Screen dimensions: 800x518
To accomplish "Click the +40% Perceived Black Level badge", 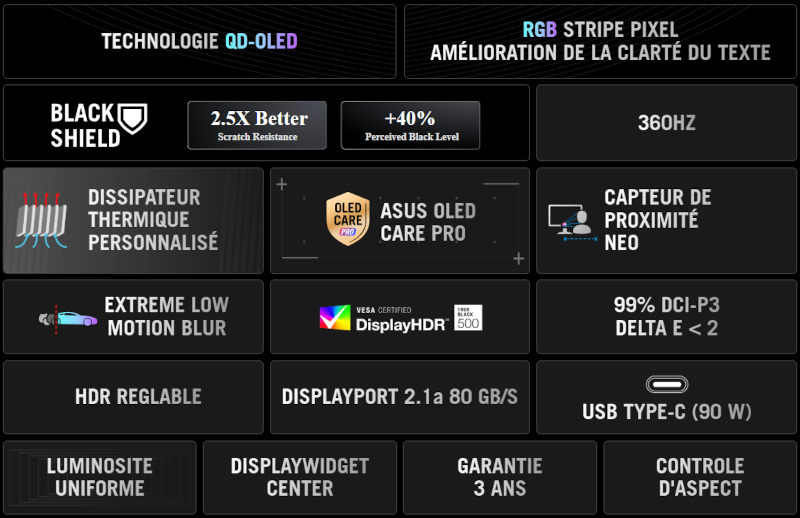I will (x=410, y=125).
